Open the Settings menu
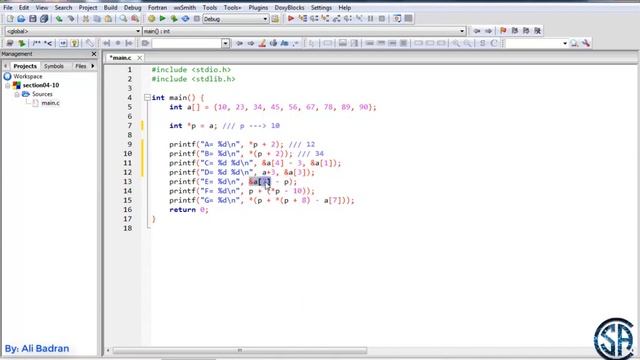The image size is (640, 360). pos(321,7)
